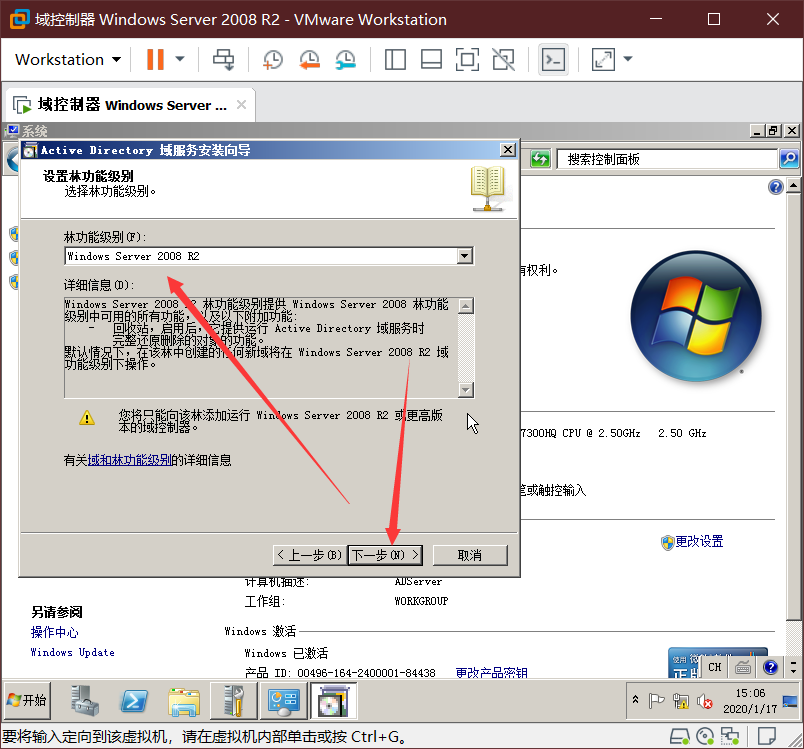This screenshot has height=749, width=804.
Task: Click the 取消 button in wizard
Action: click(470, 555)
